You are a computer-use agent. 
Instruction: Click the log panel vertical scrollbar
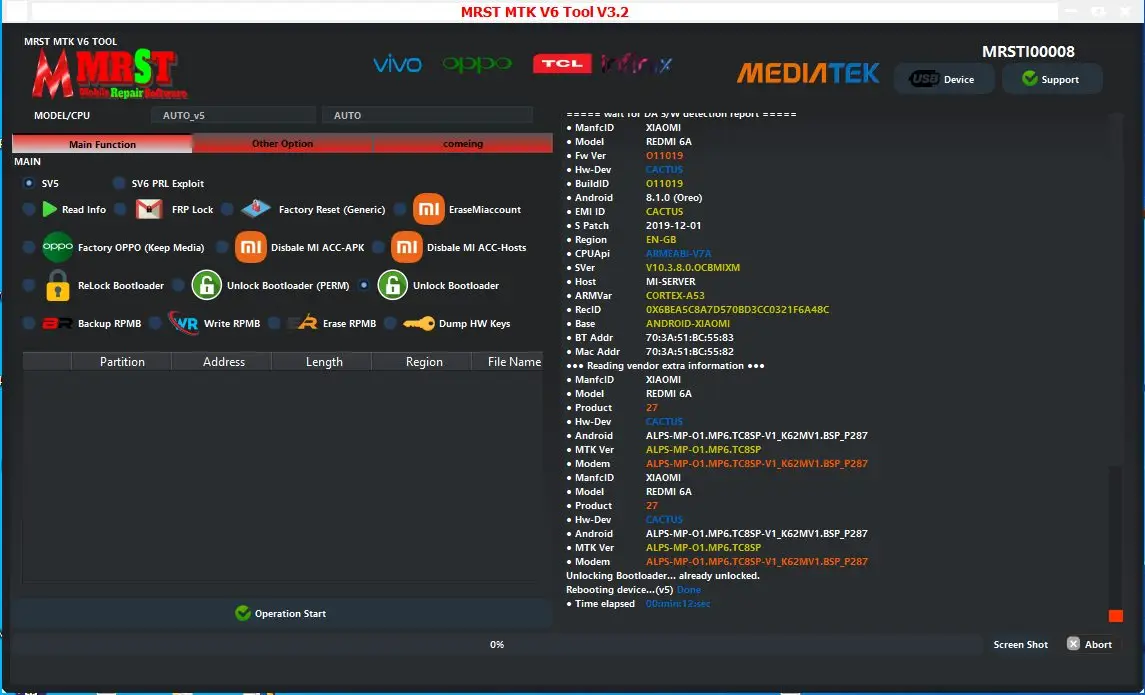(x=1115, y=367)
